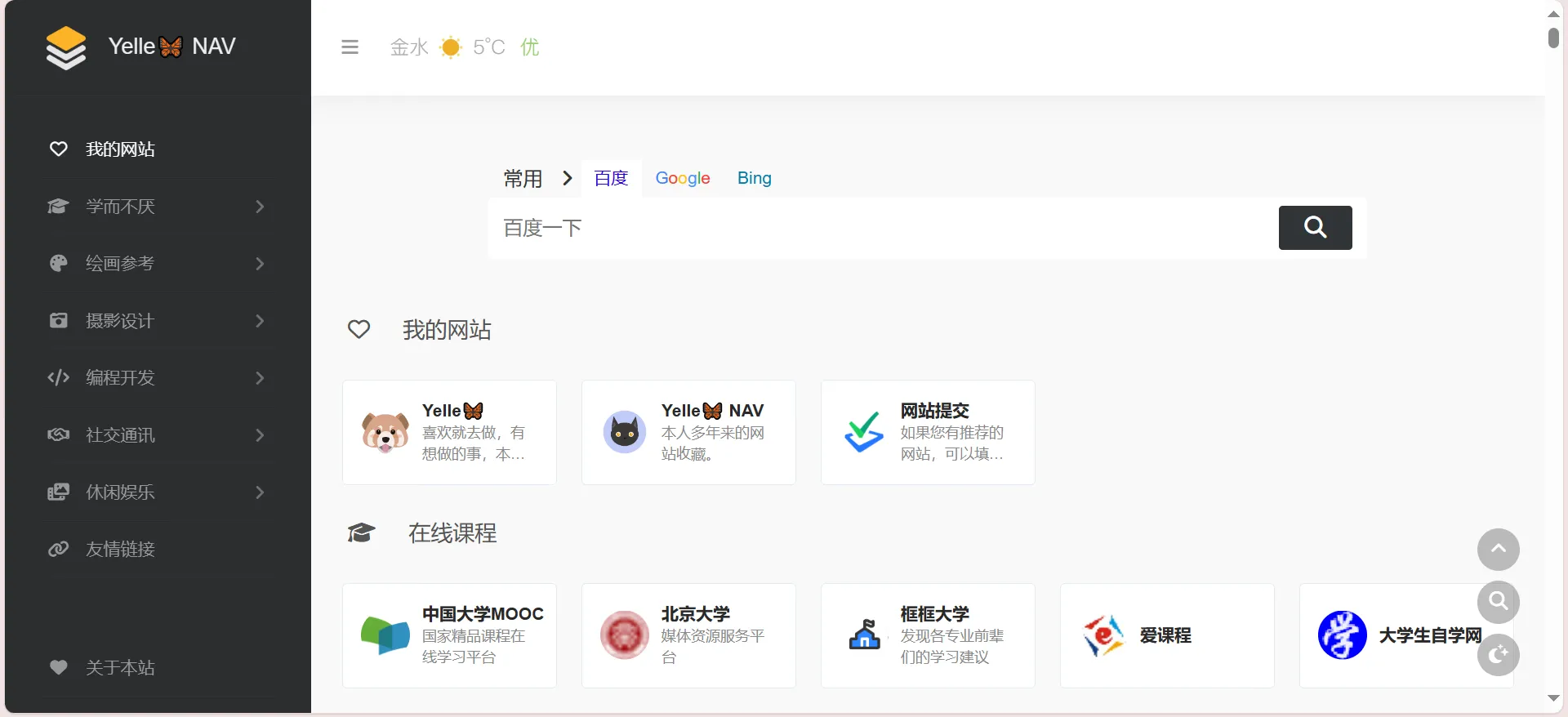Click the 媒体资源服务平台 description text
This screenshot has height=717, width=1568.
click(x=713, y=646)
